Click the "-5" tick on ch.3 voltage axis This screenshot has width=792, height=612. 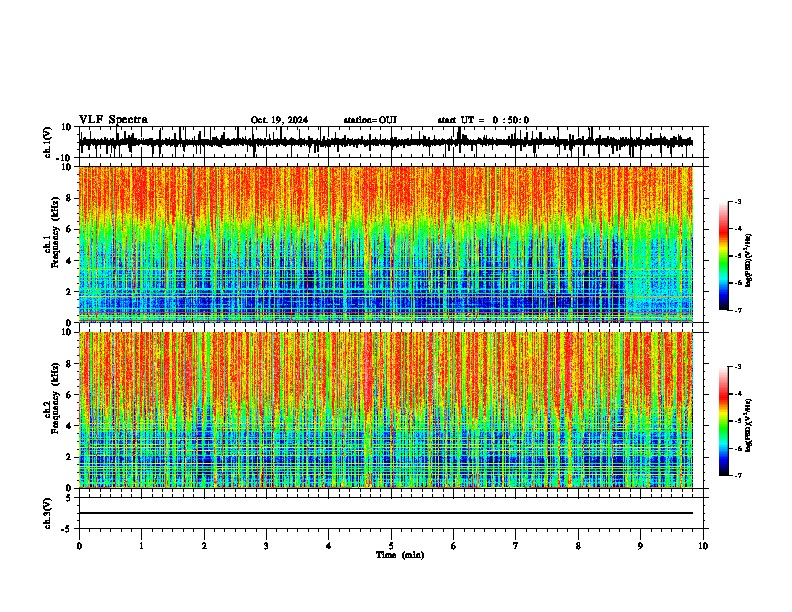[67, 529]
